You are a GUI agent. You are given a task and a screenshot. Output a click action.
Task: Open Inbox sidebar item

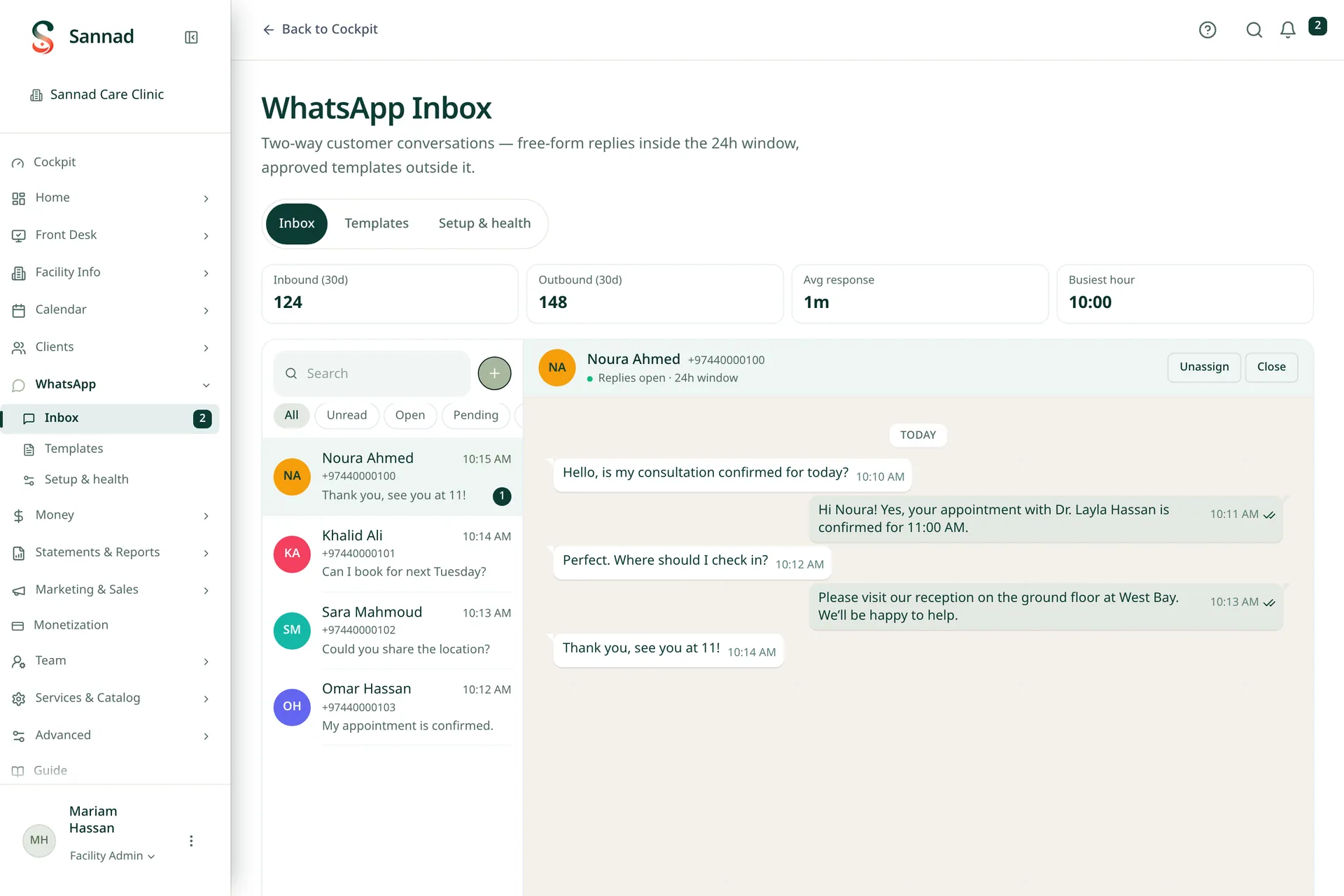[x=111, y=419]
